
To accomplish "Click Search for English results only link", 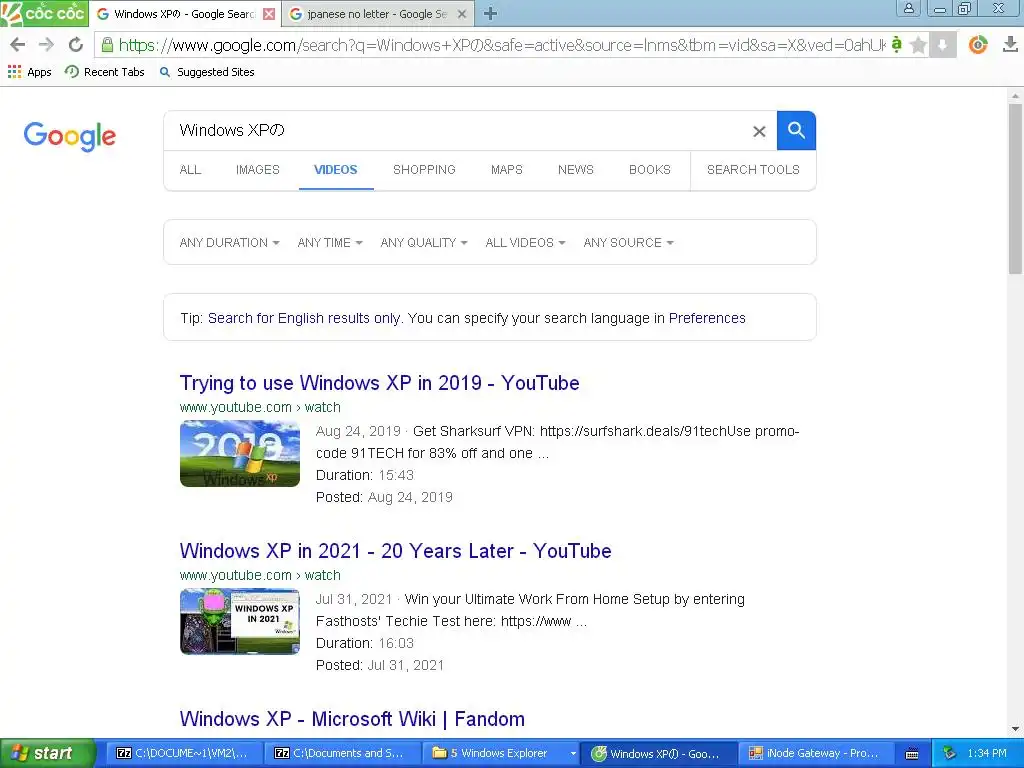I will (x=304, y=318).
